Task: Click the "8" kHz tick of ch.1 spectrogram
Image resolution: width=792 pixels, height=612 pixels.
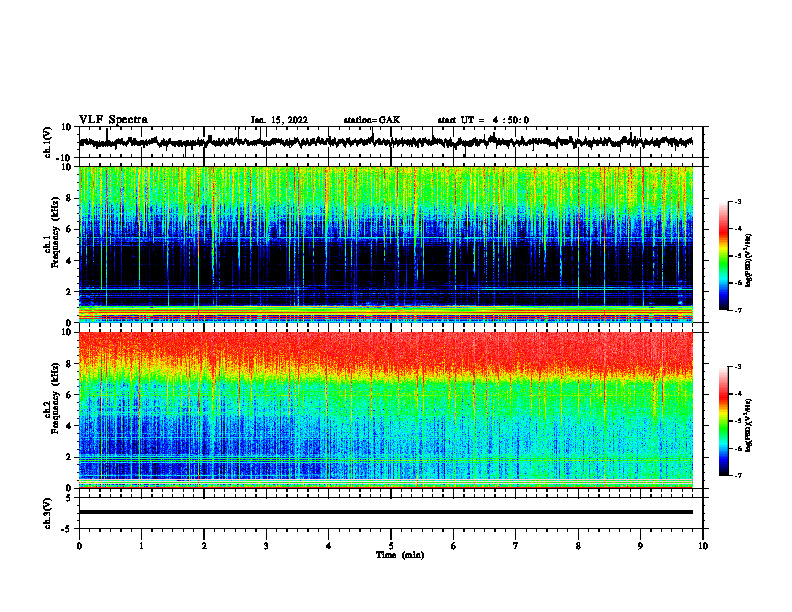Action: [x=69, y=198]
